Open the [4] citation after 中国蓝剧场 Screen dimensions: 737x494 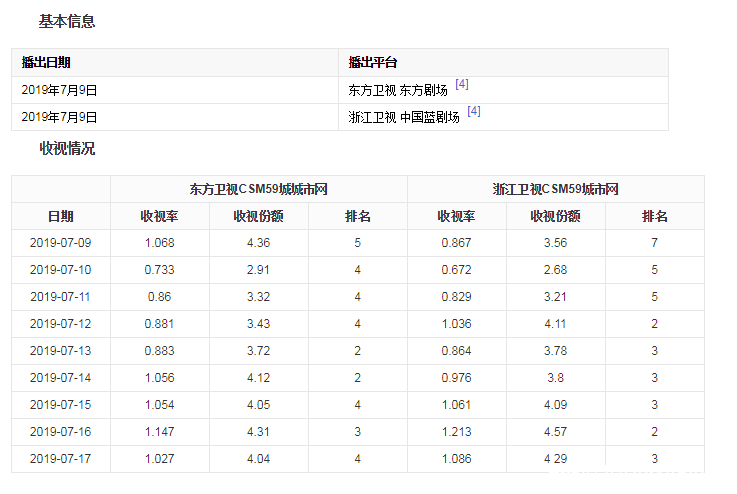474,112
